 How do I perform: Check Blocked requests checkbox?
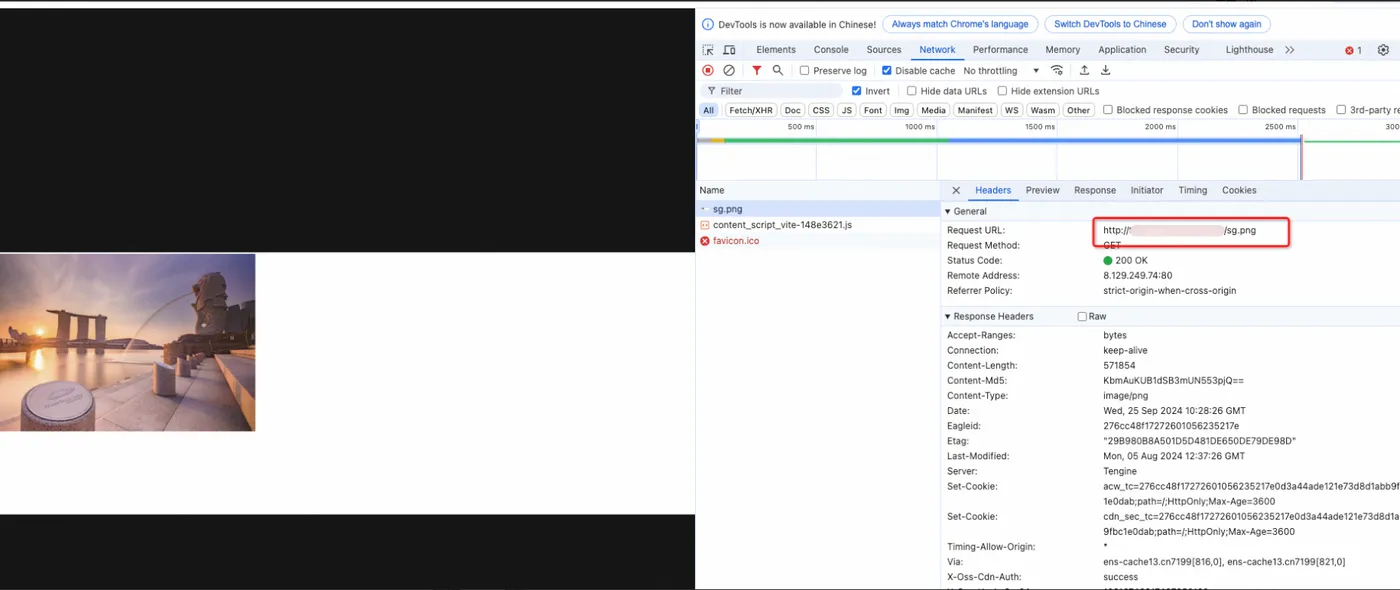[1243, 110]
